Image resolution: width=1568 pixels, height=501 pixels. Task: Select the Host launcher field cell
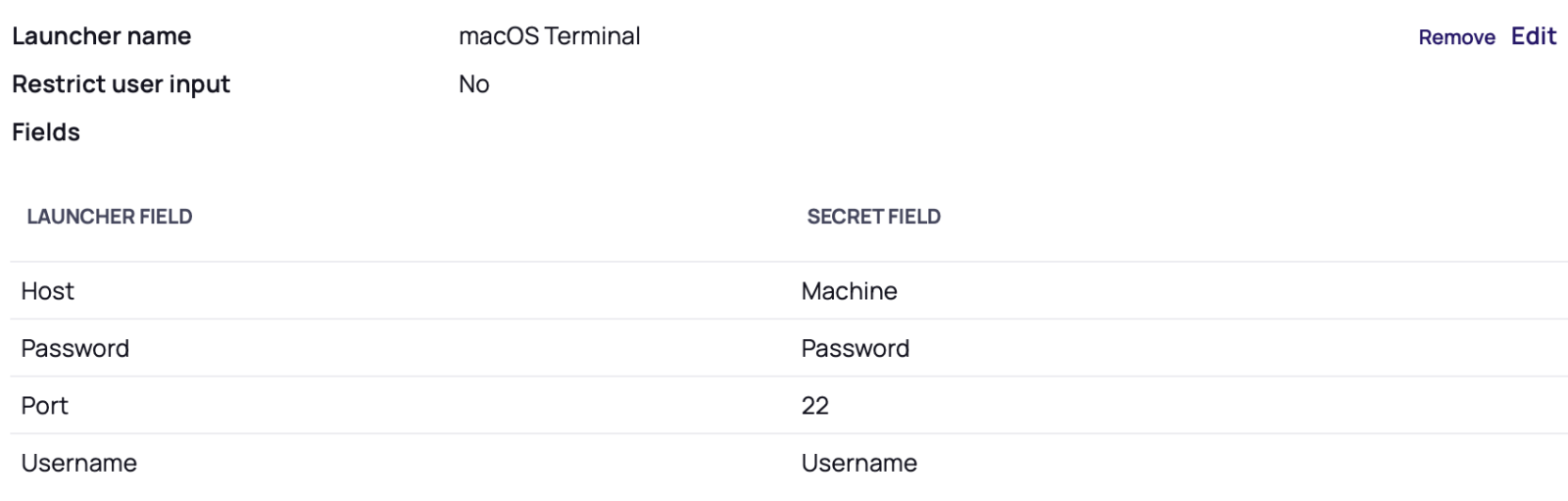47,291
